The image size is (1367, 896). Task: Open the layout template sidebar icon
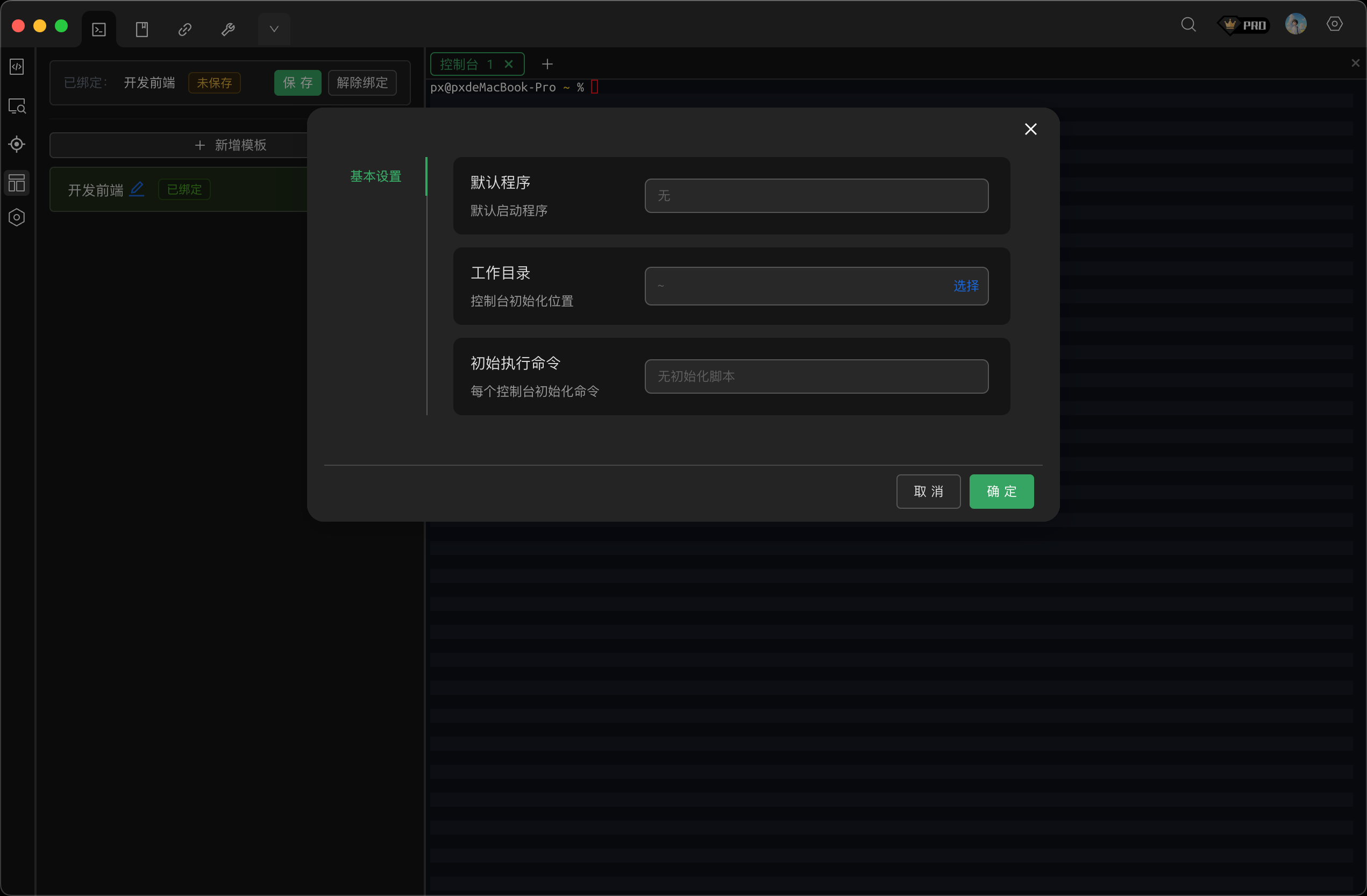[x=17, y=183]
